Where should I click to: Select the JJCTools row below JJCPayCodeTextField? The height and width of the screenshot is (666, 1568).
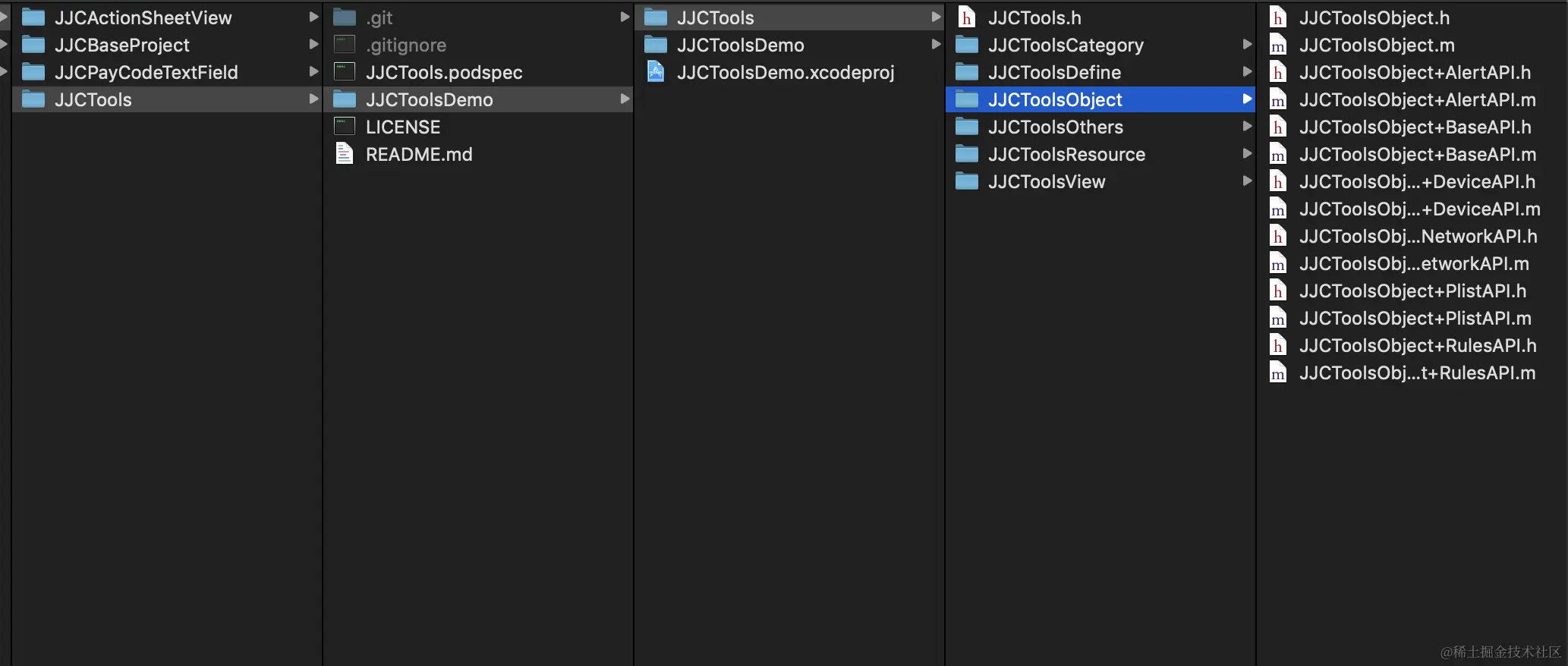click(x=167, y=99)
